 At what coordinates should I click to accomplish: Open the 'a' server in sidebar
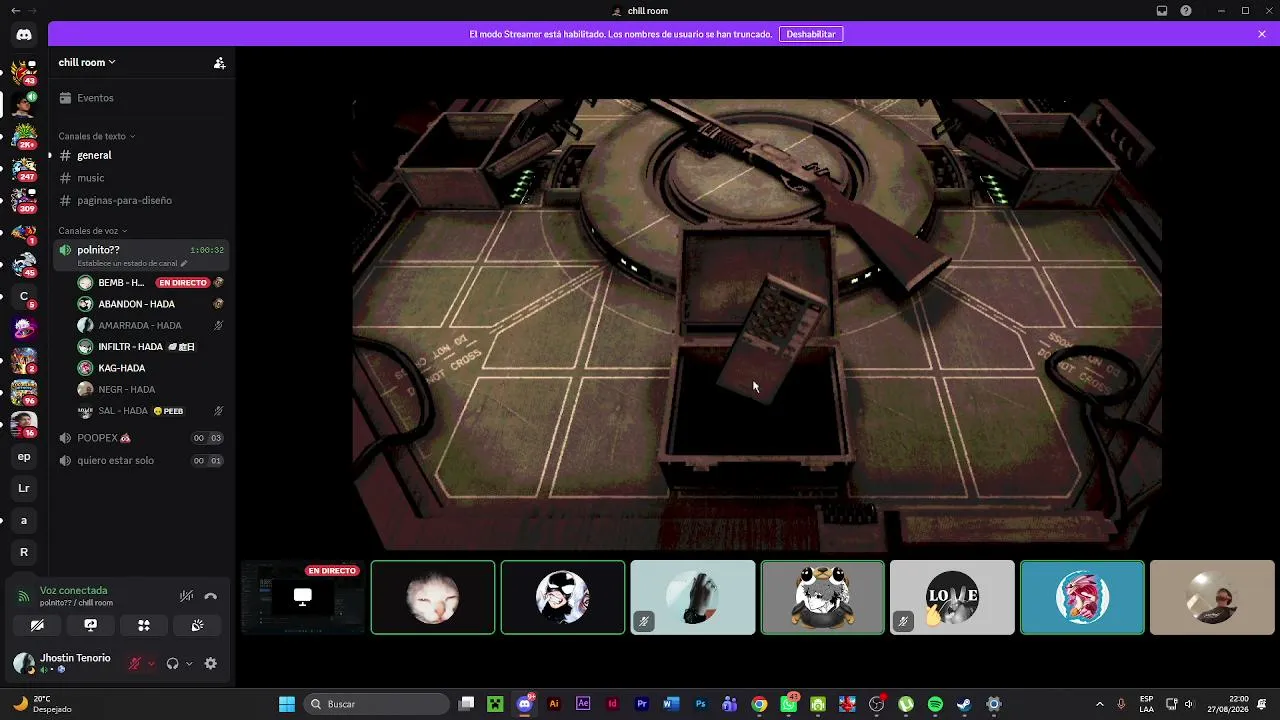pos(24,520)
